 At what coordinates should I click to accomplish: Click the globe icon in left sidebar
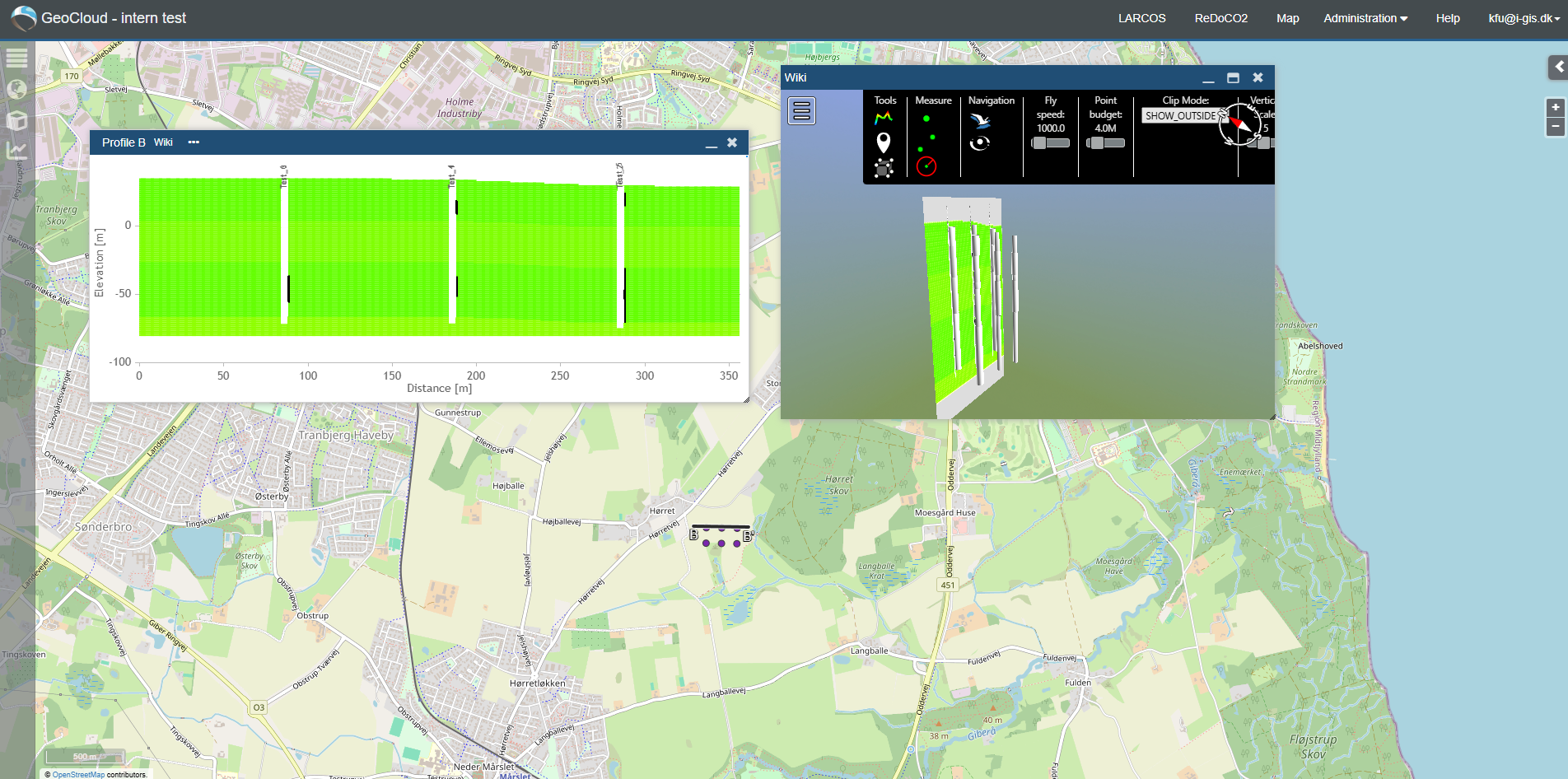click(x=16, y=89)
